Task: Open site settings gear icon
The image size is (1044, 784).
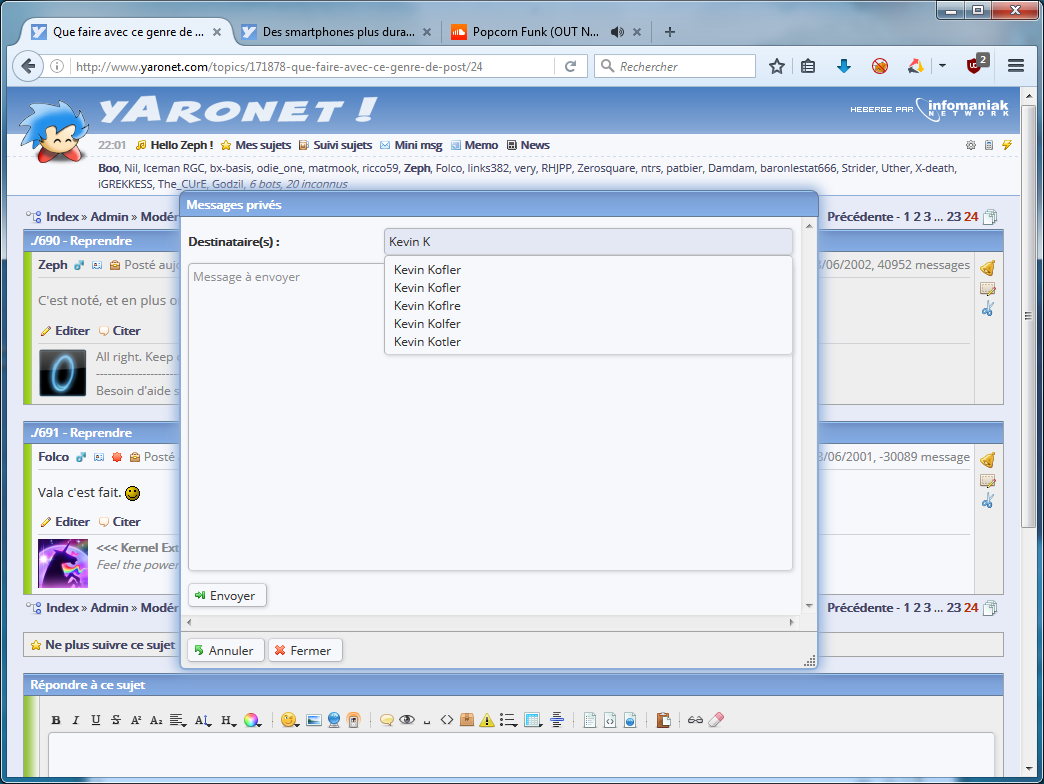Action: 970,145
